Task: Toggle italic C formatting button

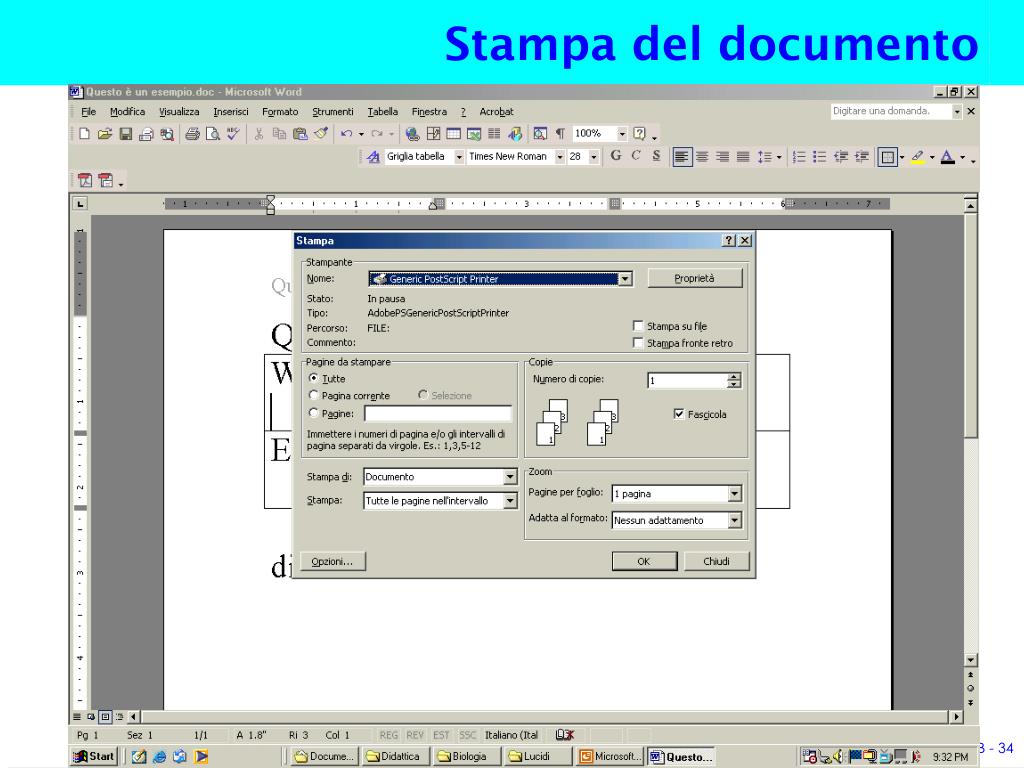Action: coord(636,156)
